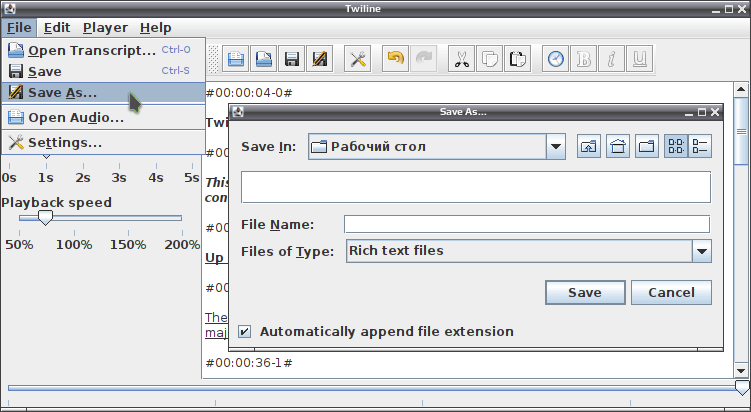This screenshot has height=412, width=751.
Task: Click the copy toolbar icon
Action: pyautogui.click(x=489, y=59)
